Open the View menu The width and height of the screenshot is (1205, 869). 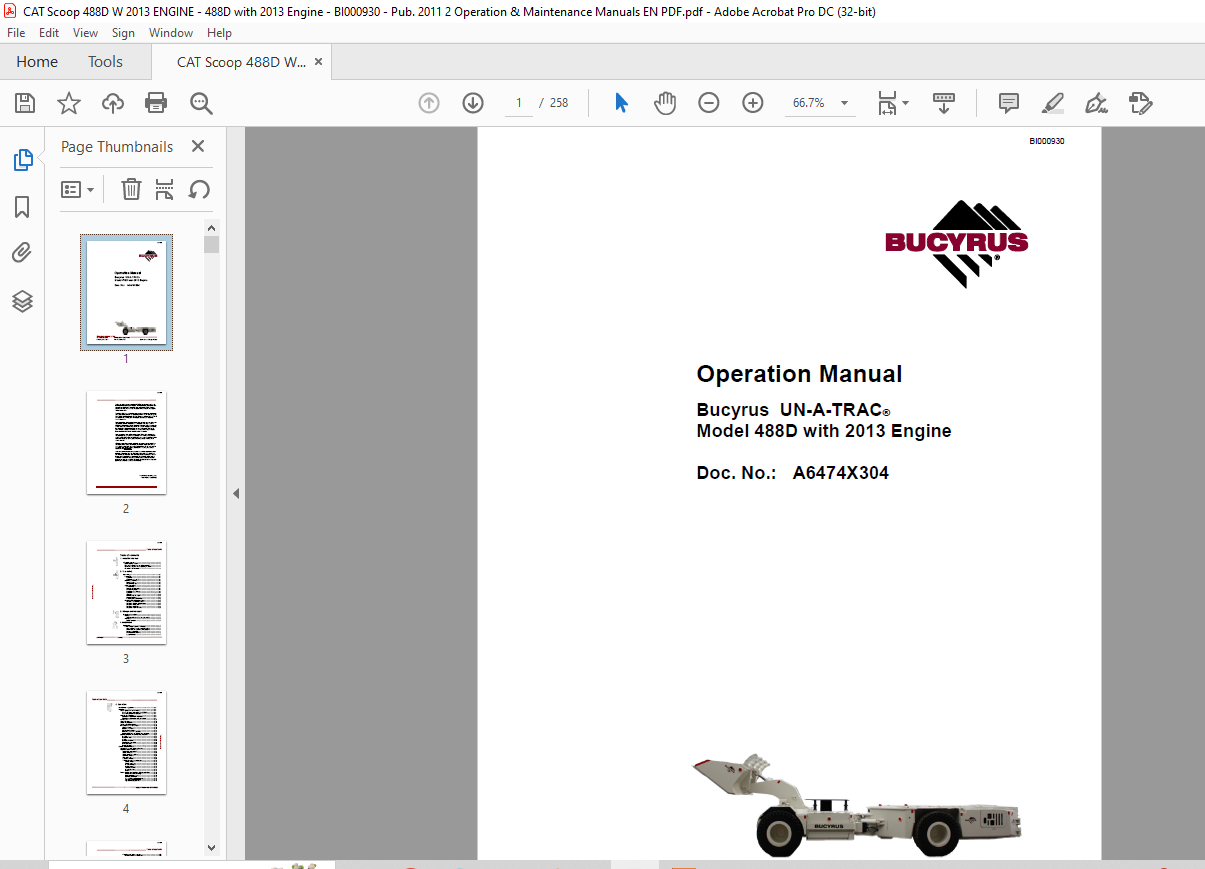pos(86,33)
